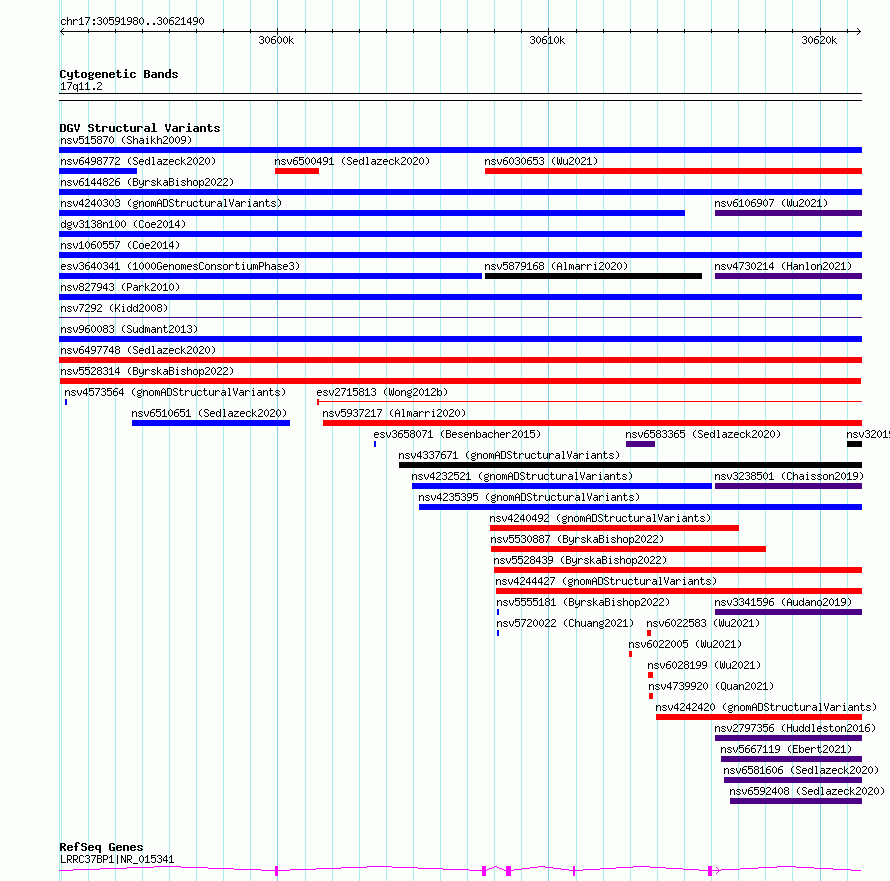
Task: Open nsv6581606 (Sedlazeck2020) variant
Action: click(793, 780)
